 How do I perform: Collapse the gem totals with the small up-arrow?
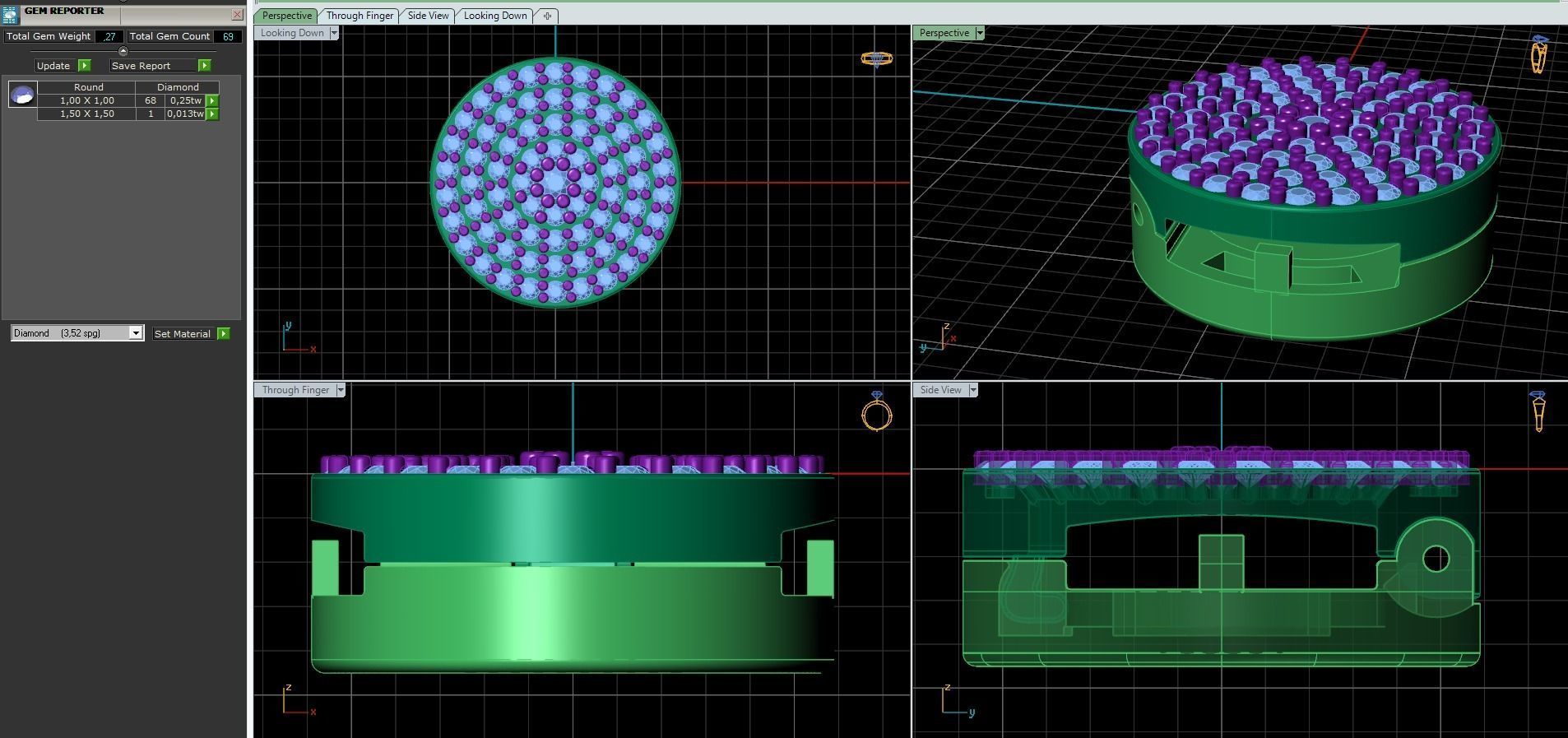coord(123,51)
